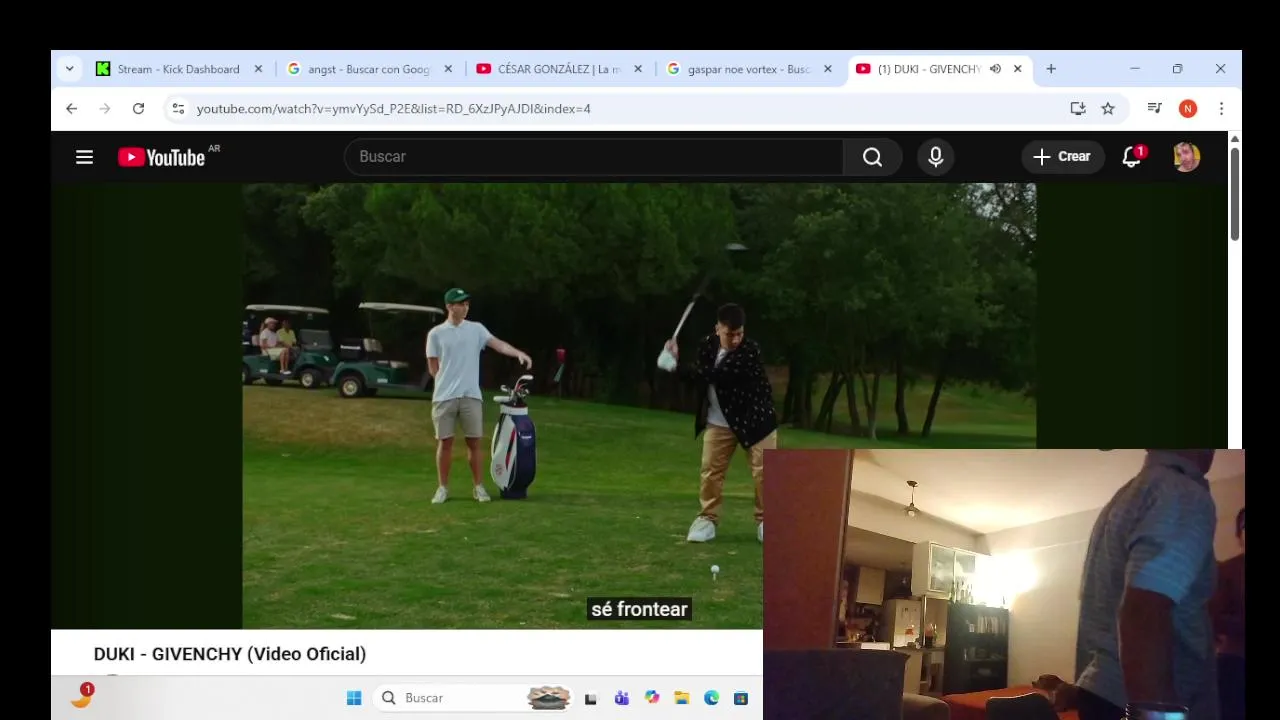Open Chrome media controls icon
The height and width of the screenshot is (720, 1280).
pos(1155,108)
